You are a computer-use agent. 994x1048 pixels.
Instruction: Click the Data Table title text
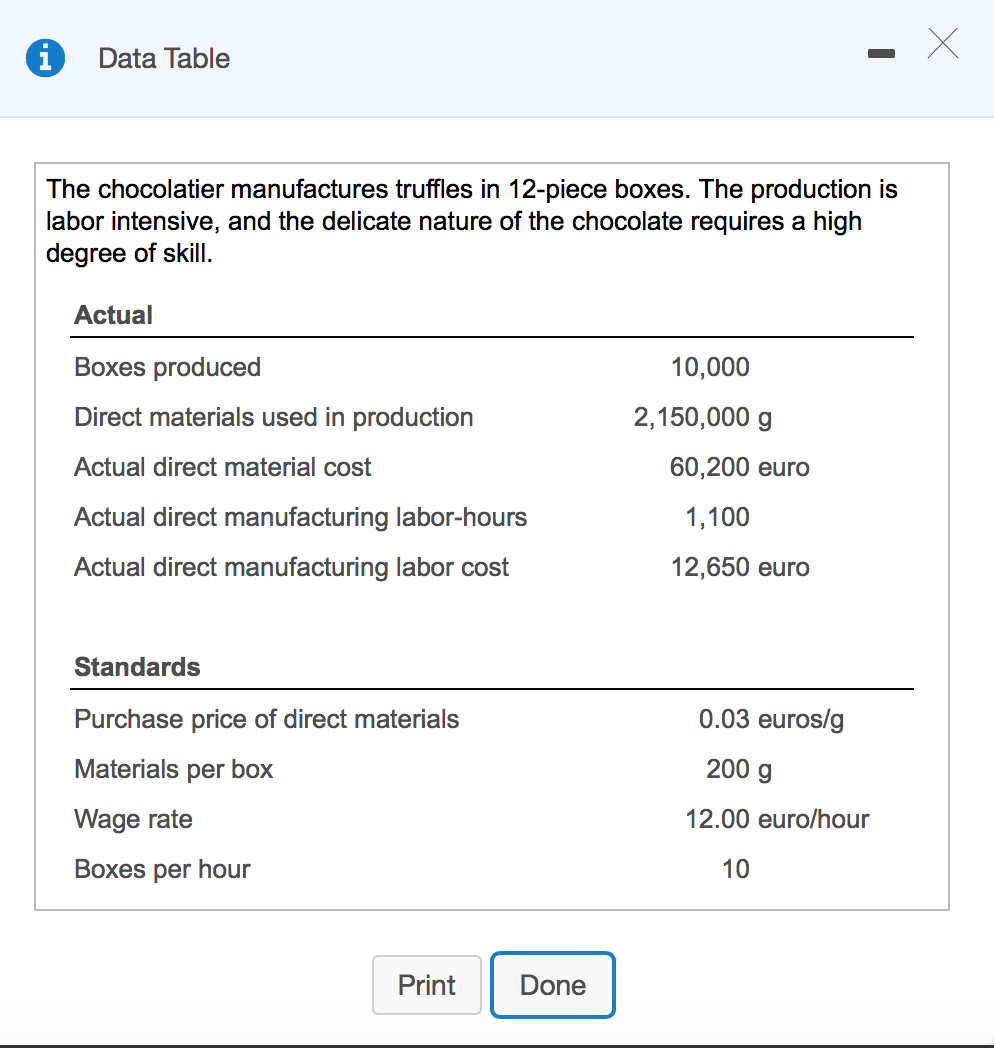[164, 58]
